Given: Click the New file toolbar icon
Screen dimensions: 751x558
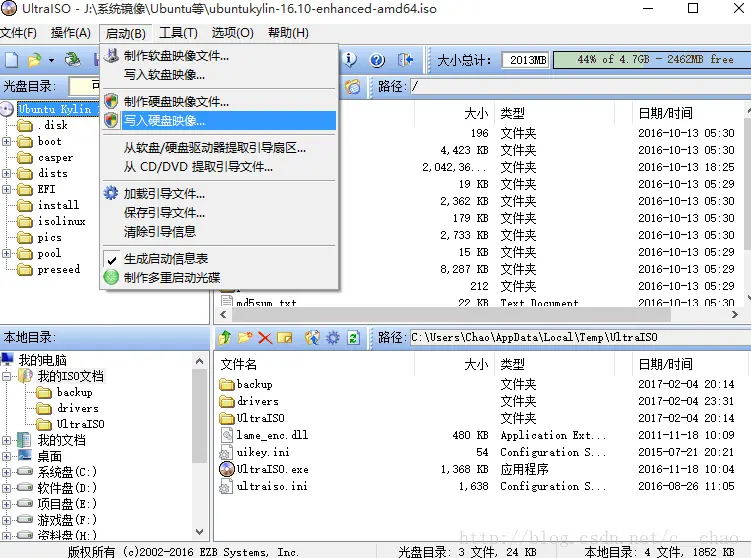Looking at the screenshot, I should point(12,60).
